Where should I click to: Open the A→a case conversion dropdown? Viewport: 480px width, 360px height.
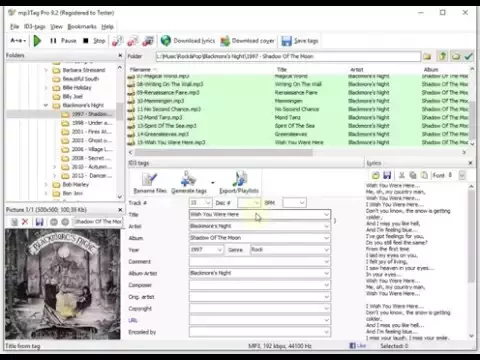(18, 41)
